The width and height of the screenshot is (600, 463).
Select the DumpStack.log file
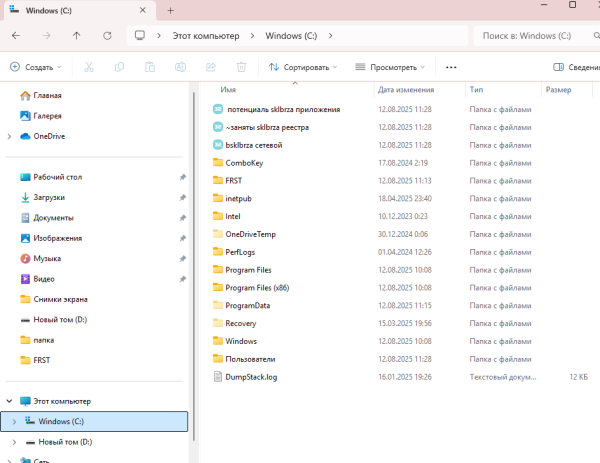(250, 377)
